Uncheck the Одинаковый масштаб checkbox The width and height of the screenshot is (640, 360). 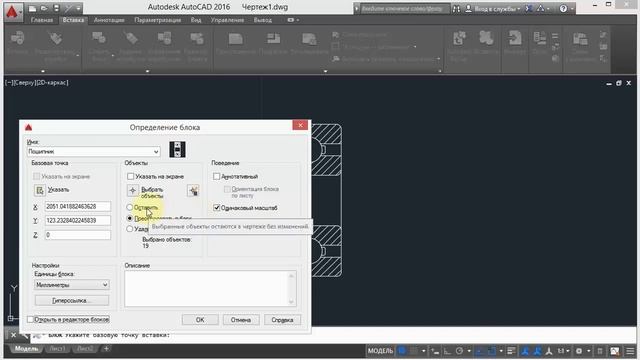pos(216,208)
